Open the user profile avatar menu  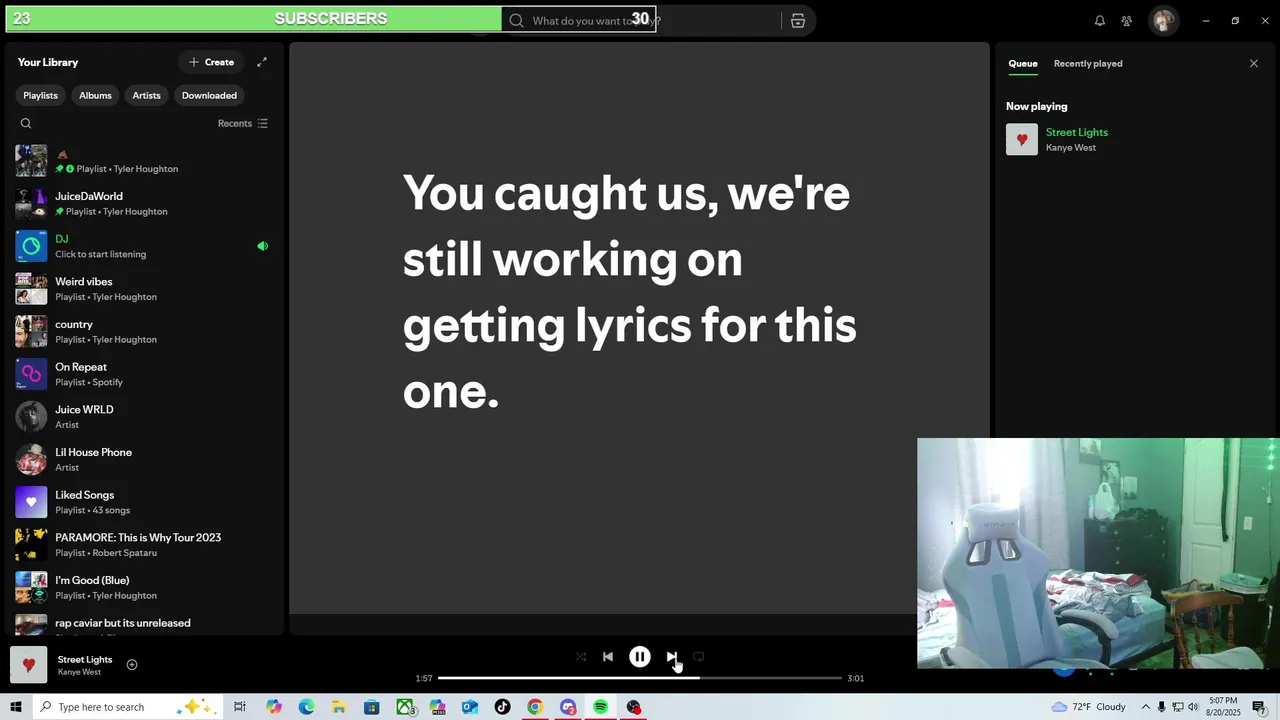point(1163,20)
